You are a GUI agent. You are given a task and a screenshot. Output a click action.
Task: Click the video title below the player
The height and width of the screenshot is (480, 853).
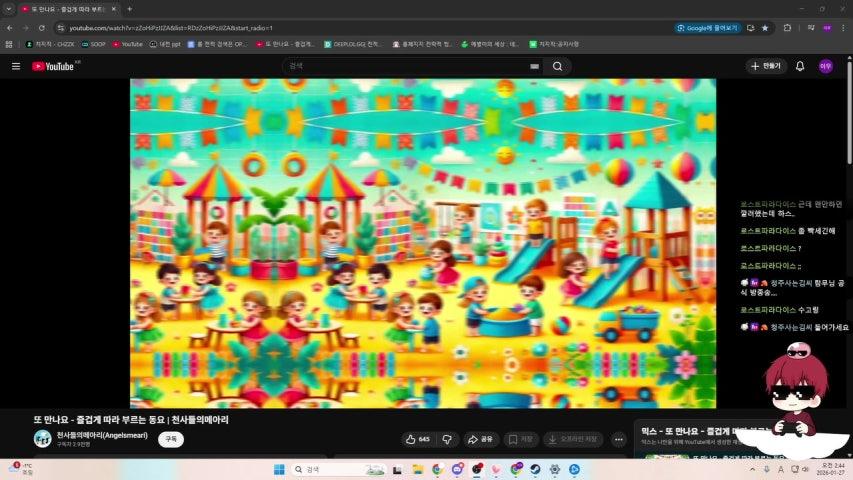pos(131,420)
